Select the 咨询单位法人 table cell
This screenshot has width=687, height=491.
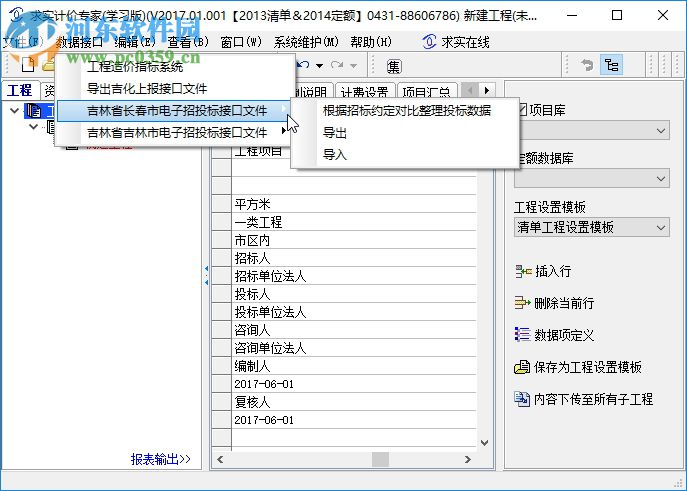pyautogui.click(x=354, y=348)
